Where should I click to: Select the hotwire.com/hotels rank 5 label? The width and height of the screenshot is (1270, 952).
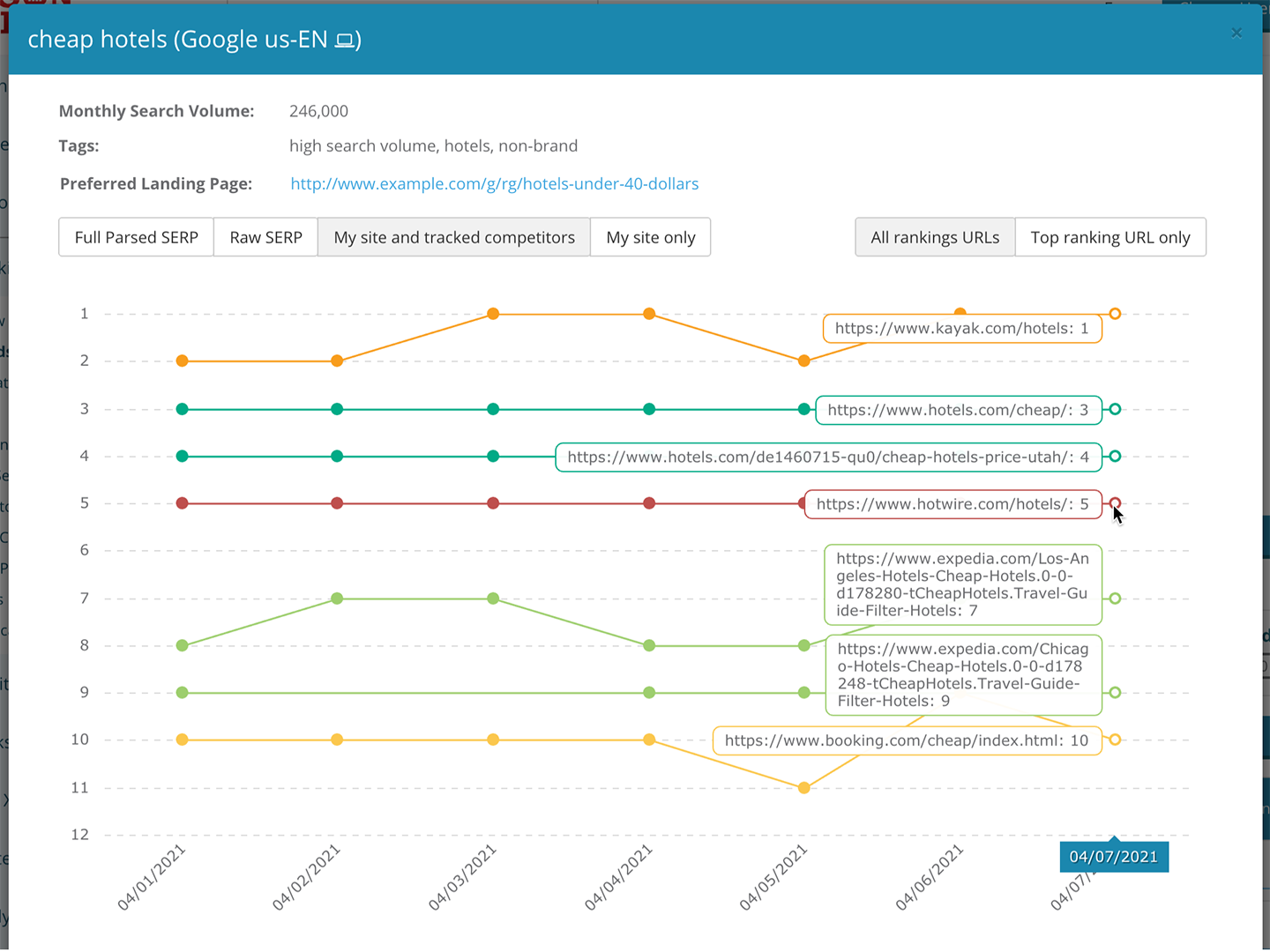(x=952, y=503)
